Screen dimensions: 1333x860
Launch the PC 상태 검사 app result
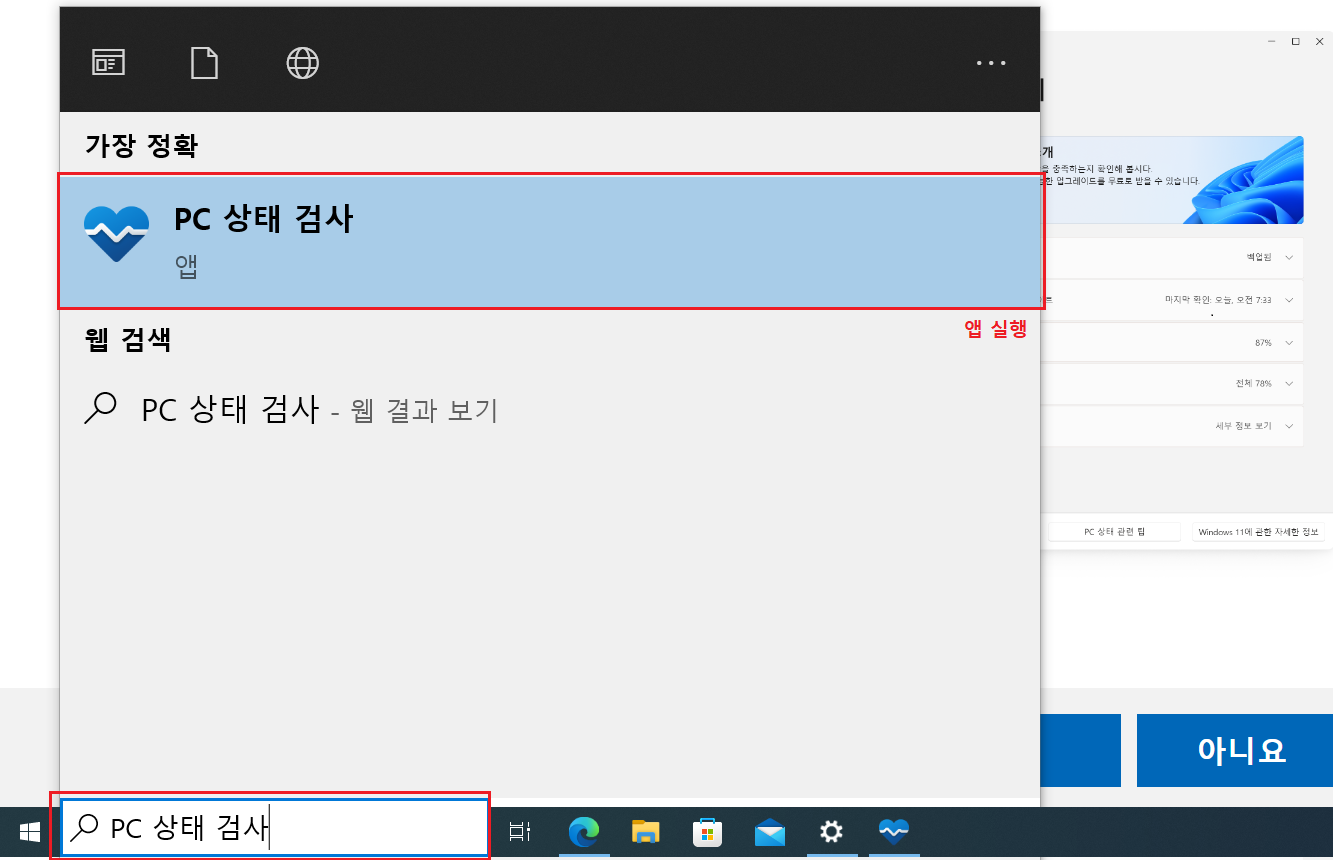550,242
